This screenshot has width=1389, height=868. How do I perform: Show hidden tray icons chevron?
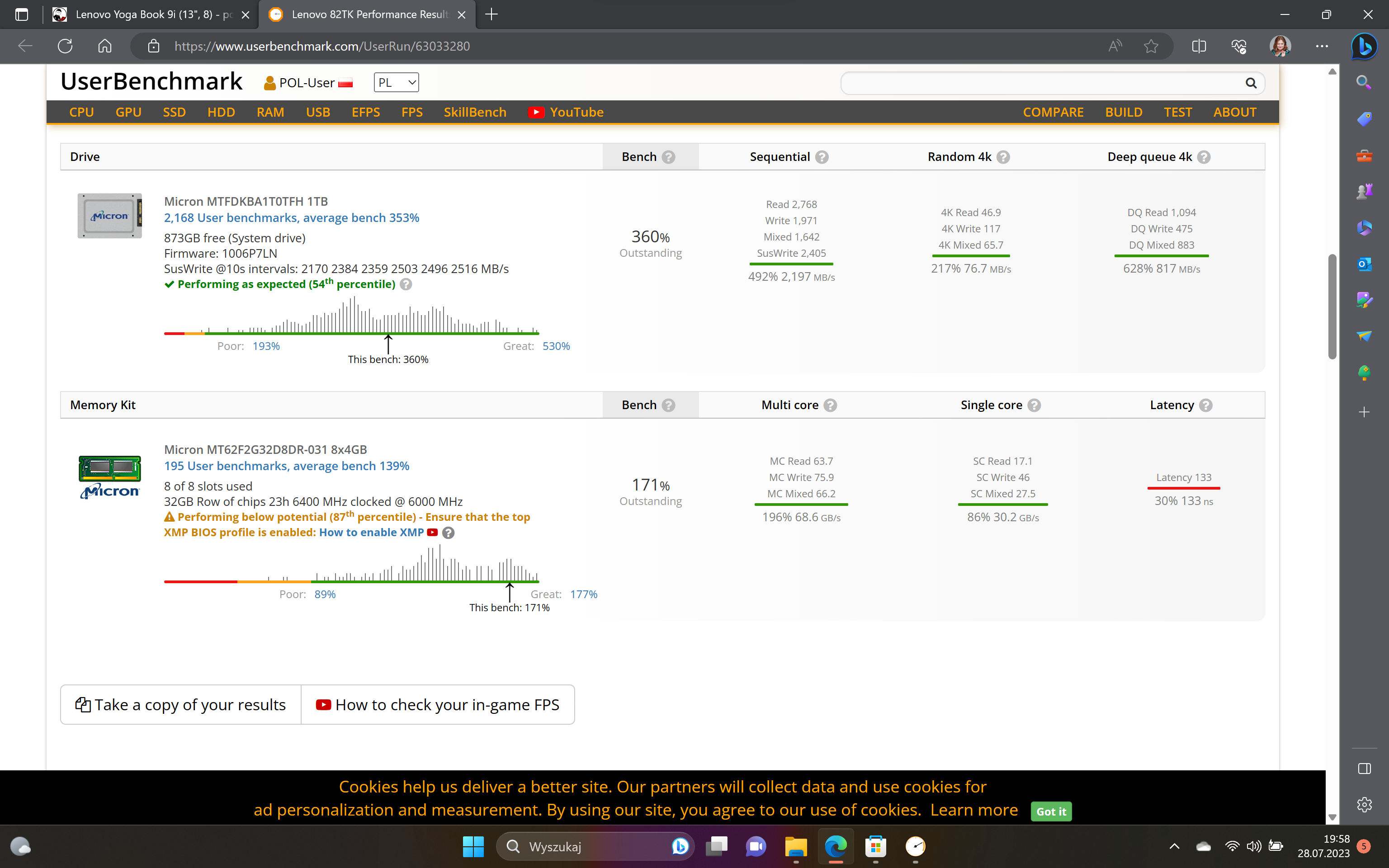click(1174, 846)
